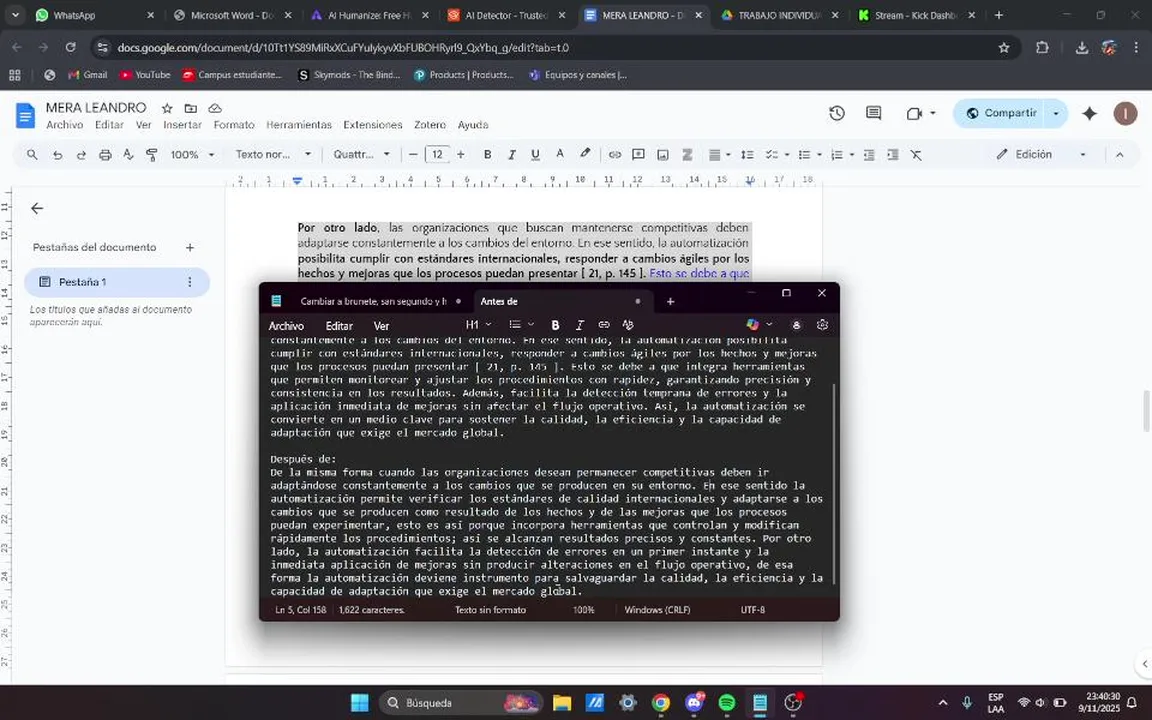Star the MERA LEANDRO document
This screenshot has height=720, width=1152.
pos(167,108)
